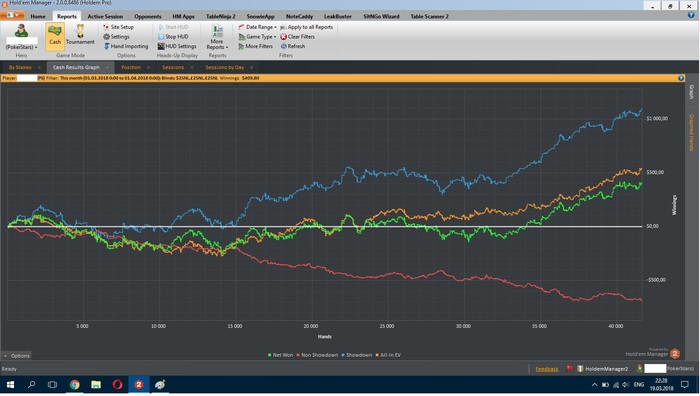Switch to the Sessions report tab
This screenshot has height=396, width=700.
click(x=173, y=67)
